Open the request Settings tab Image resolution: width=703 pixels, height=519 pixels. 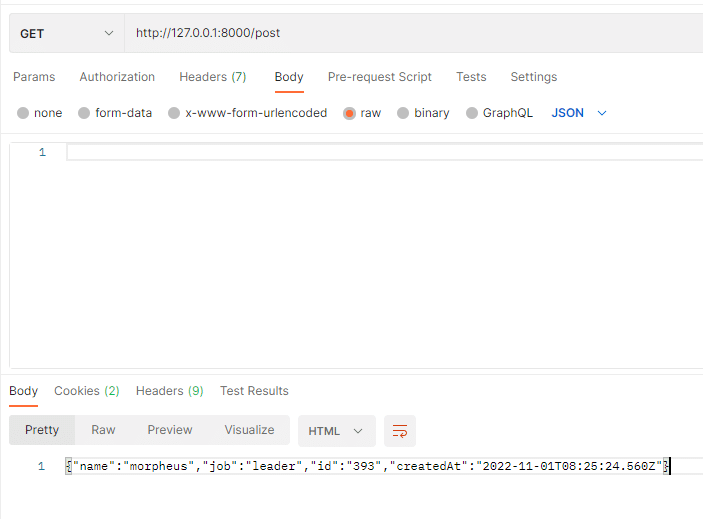[x=533, y=77]
